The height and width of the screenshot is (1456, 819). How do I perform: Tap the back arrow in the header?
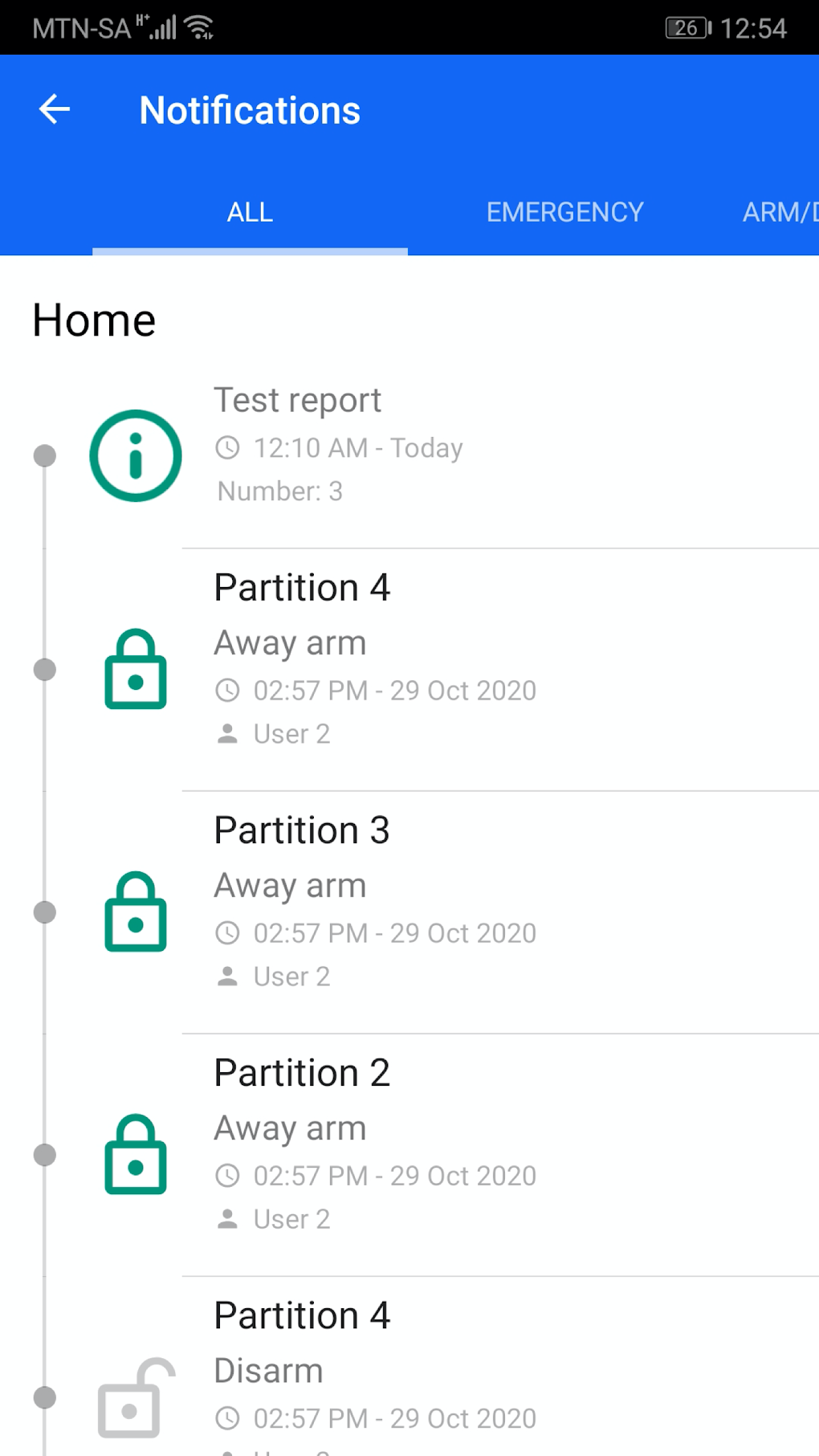55,110
